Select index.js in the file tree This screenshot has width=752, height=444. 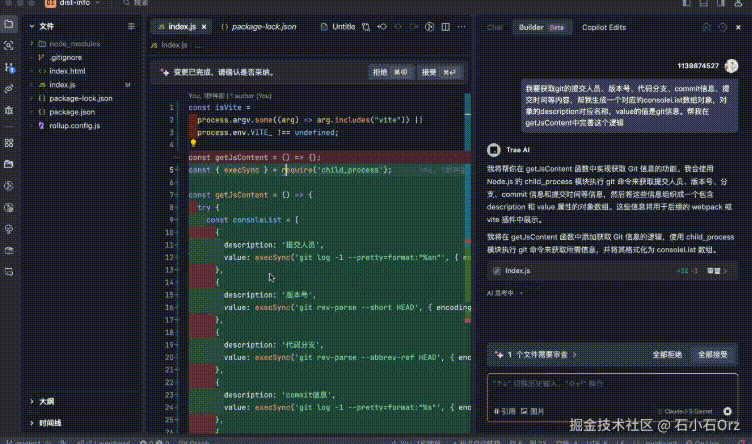click(x=62, y=85)
